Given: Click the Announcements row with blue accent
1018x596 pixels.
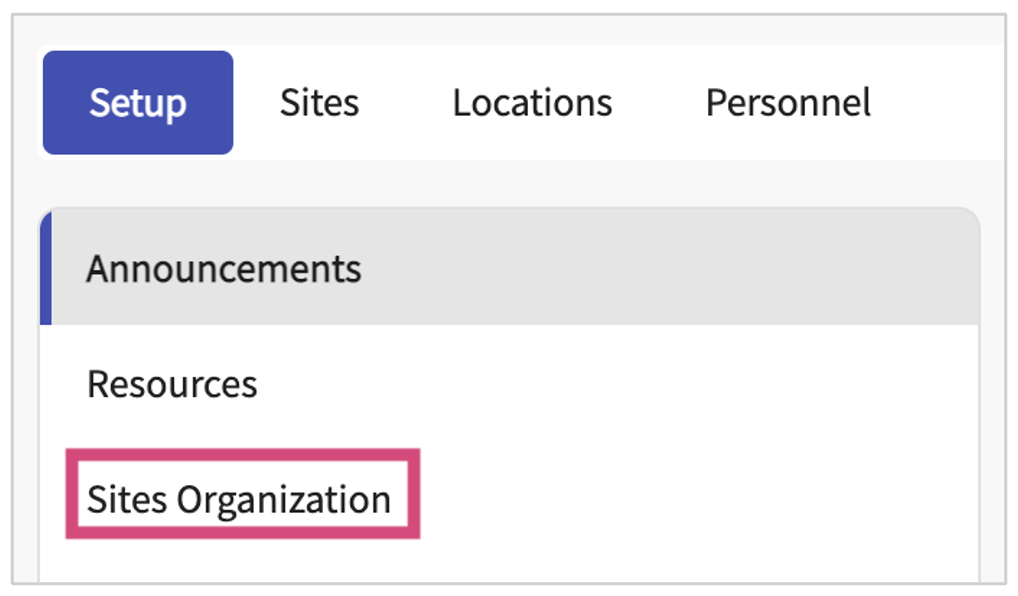Looking at the screenshot, I should coord(224,269).
